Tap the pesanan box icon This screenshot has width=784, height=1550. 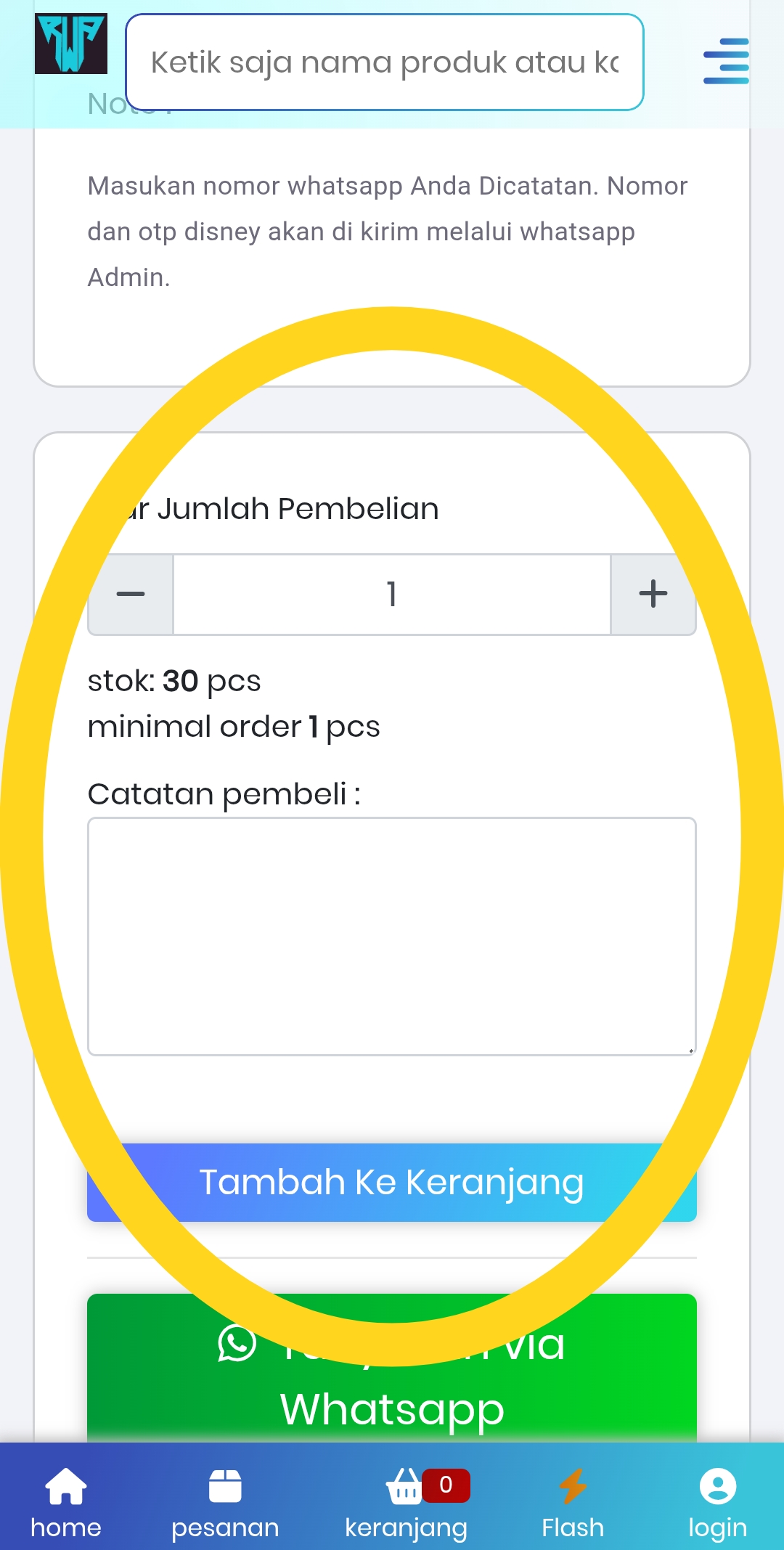pos(225,1485)
